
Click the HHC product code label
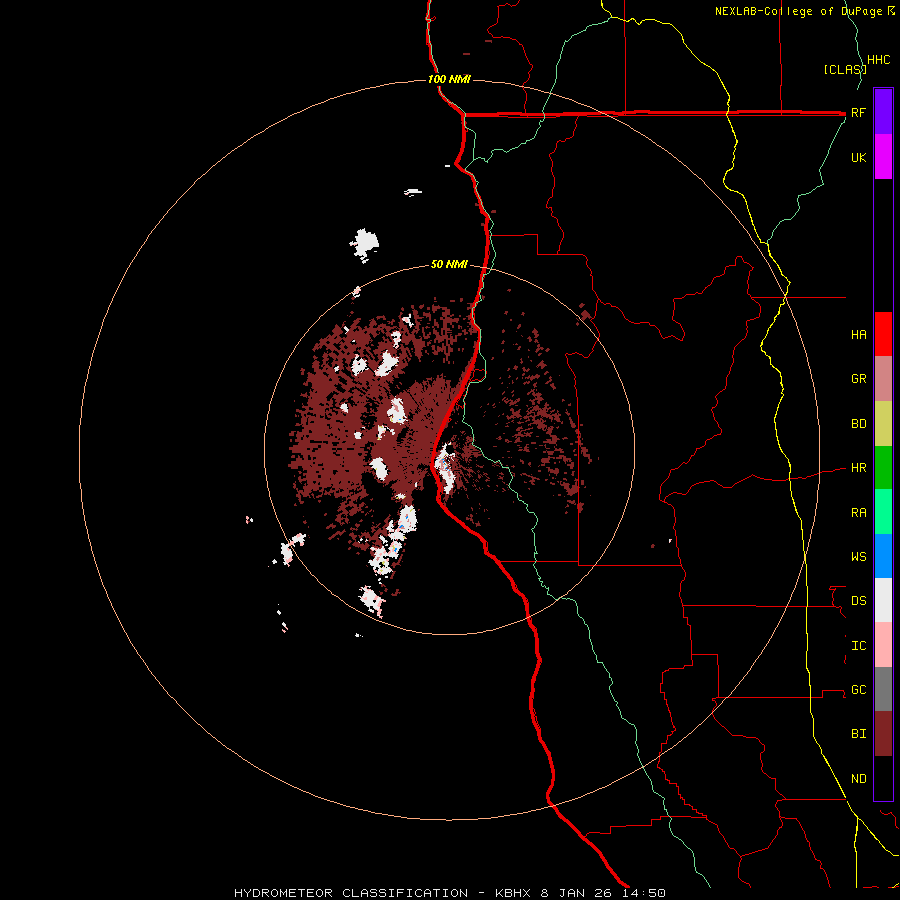[879, 60]
